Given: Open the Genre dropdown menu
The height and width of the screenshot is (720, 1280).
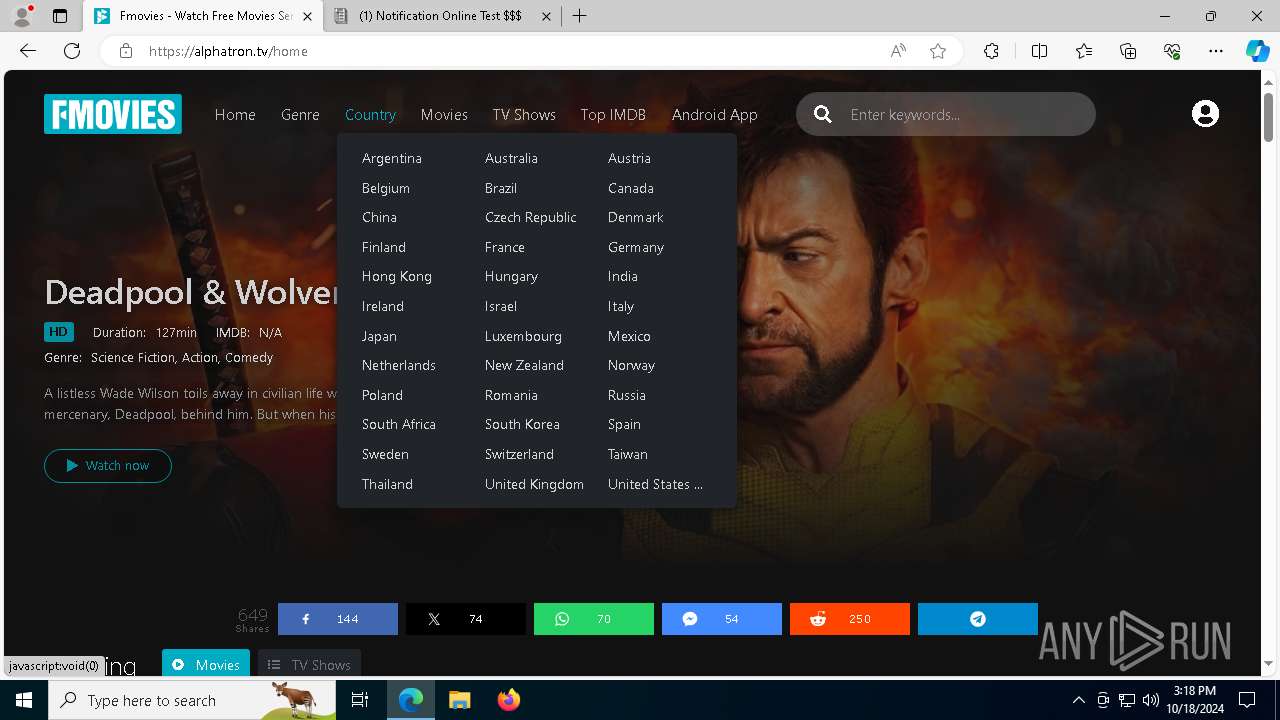Looking at the screenshot, I should [x=300, y=115].
